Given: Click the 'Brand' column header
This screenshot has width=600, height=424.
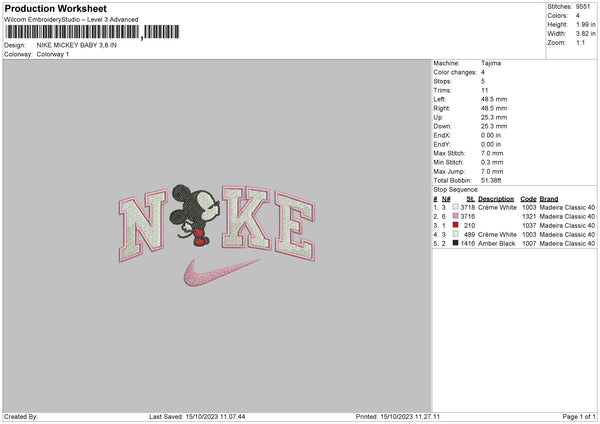Looking at the screenshot, I should [549, 199].
